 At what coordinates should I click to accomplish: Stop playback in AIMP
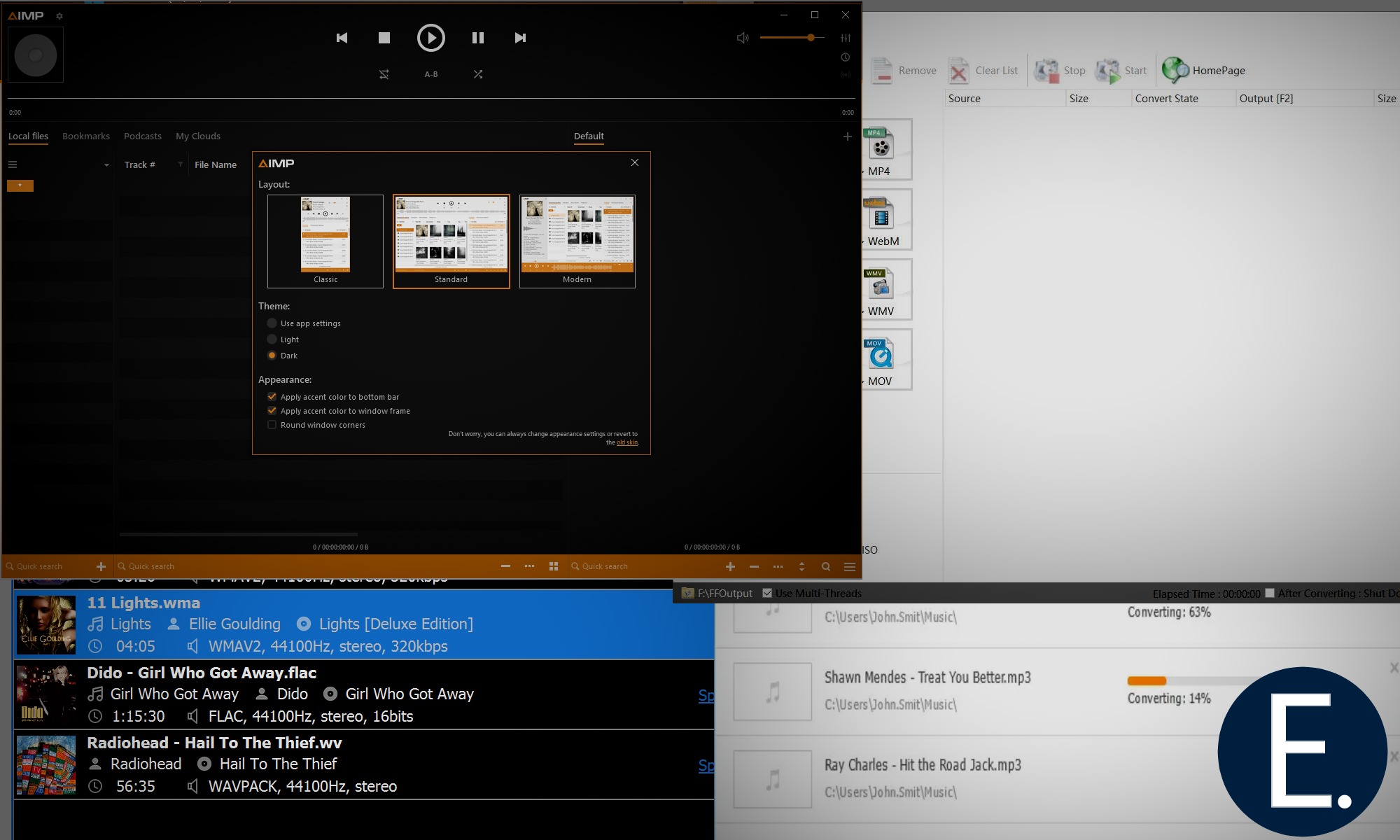click(x=384, y=38)
